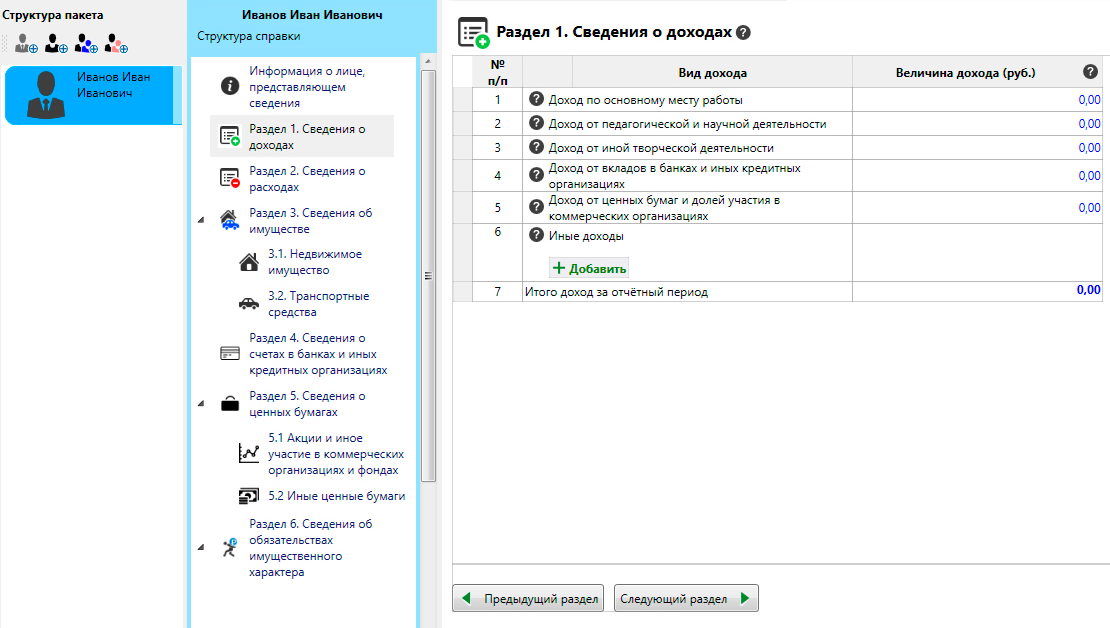The height and width of the screenshot is (628, 1110).
Task: Open 3.2 Транспортные средства car icon
Action: (248, 304)
